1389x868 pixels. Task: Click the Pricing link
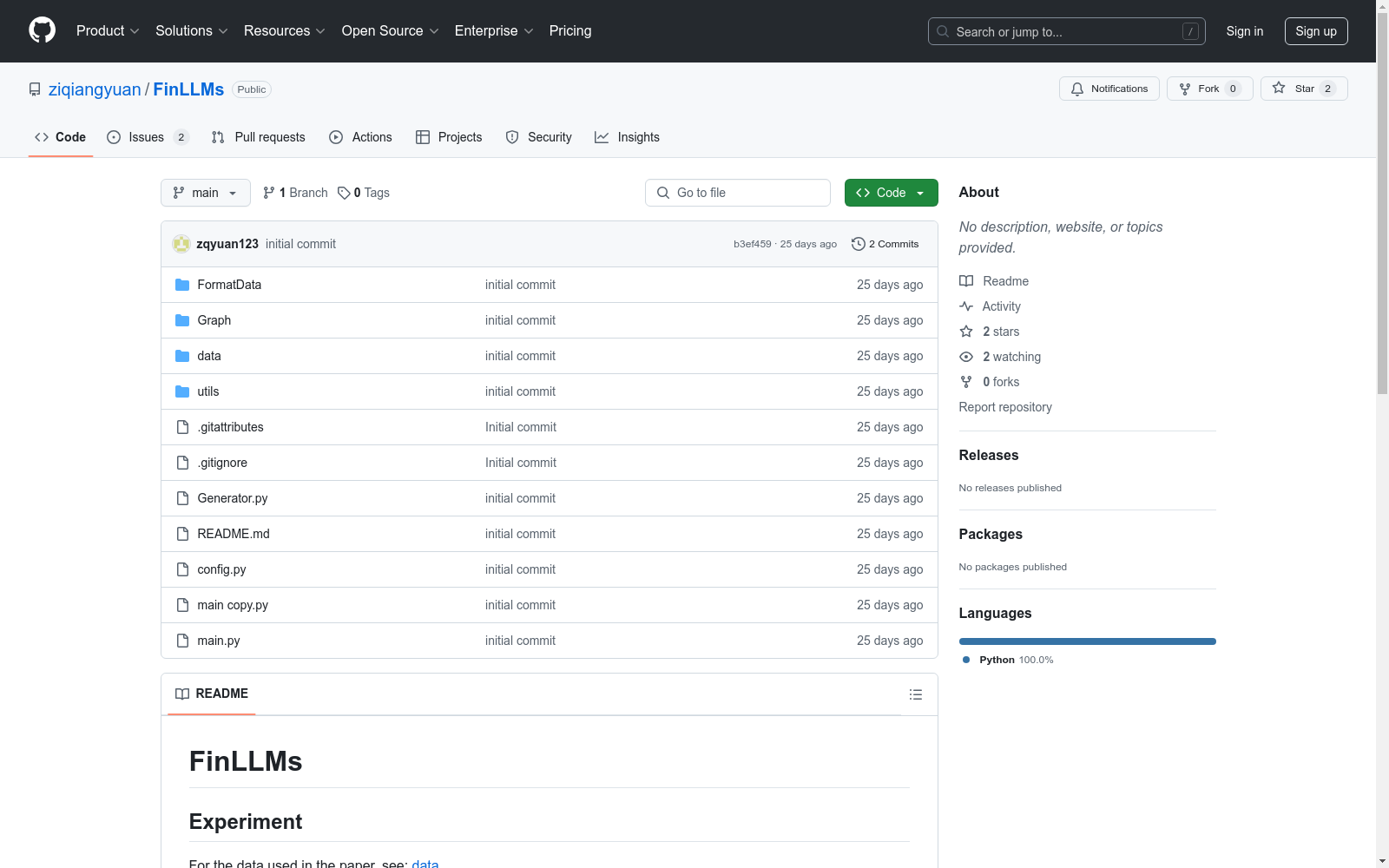570,30
